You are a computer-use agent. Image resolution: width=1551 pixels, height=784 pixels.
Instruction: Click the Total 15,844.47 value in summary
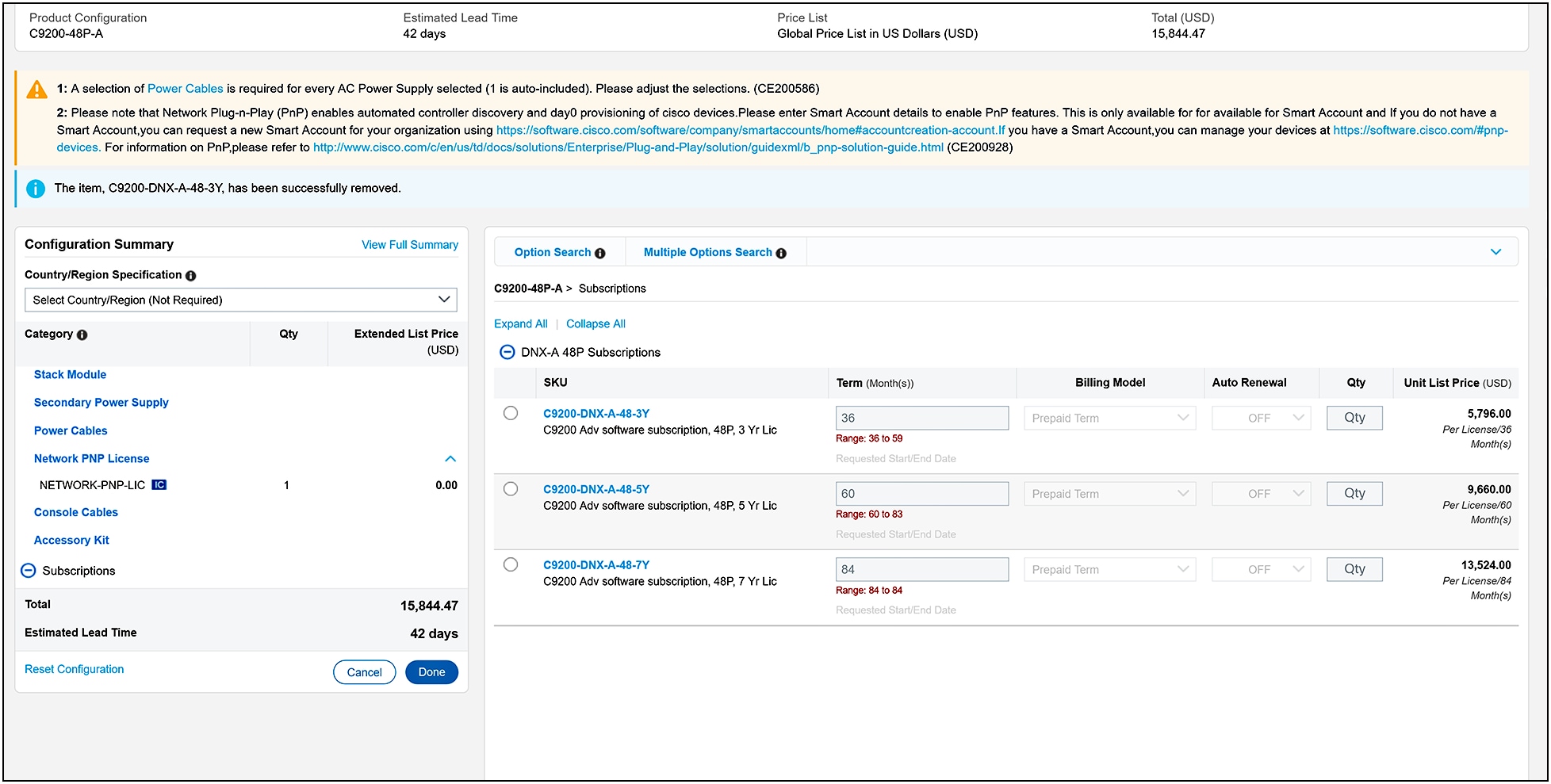429,606
